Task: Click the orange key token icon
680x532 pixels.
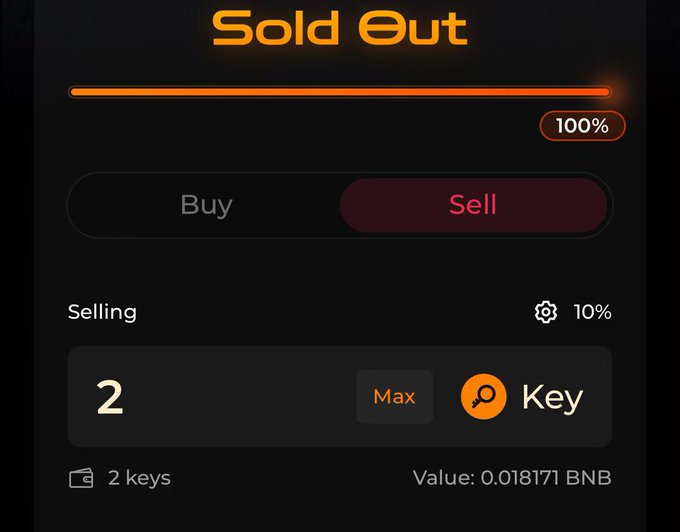Action: pos(484,396)
